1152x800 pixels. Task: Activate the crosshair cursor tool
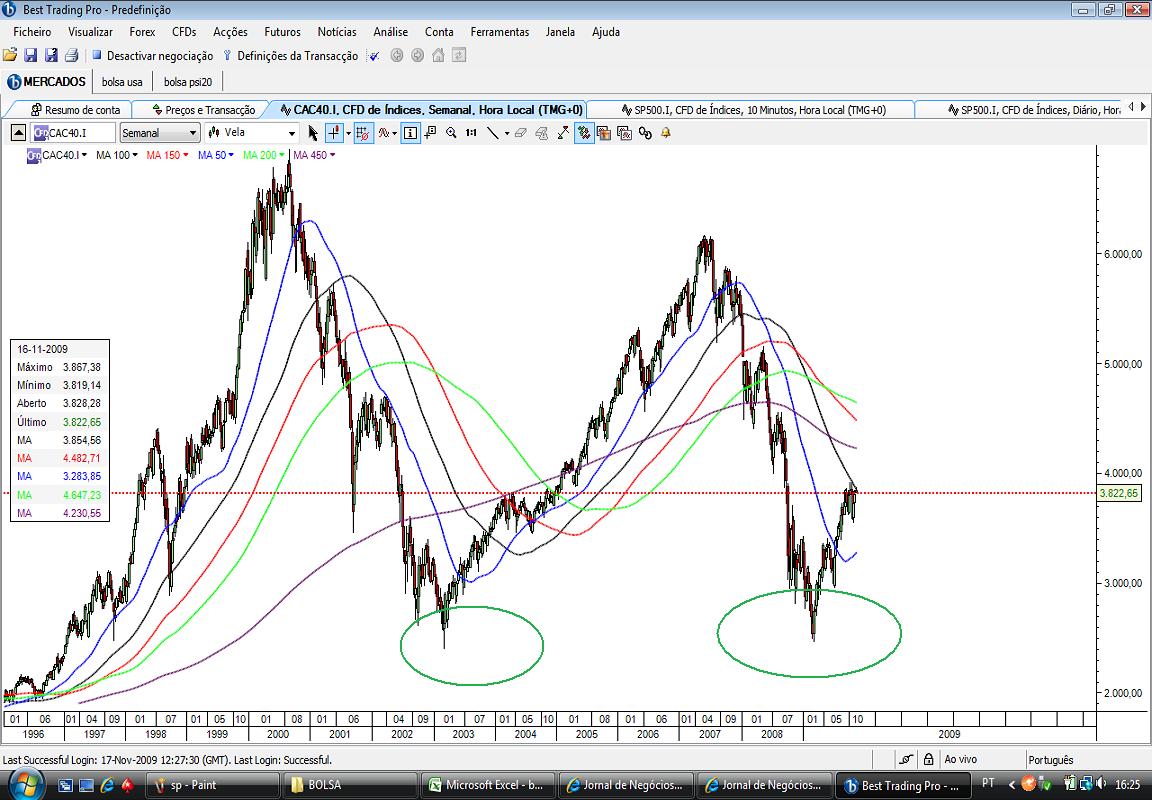[334, 133]
